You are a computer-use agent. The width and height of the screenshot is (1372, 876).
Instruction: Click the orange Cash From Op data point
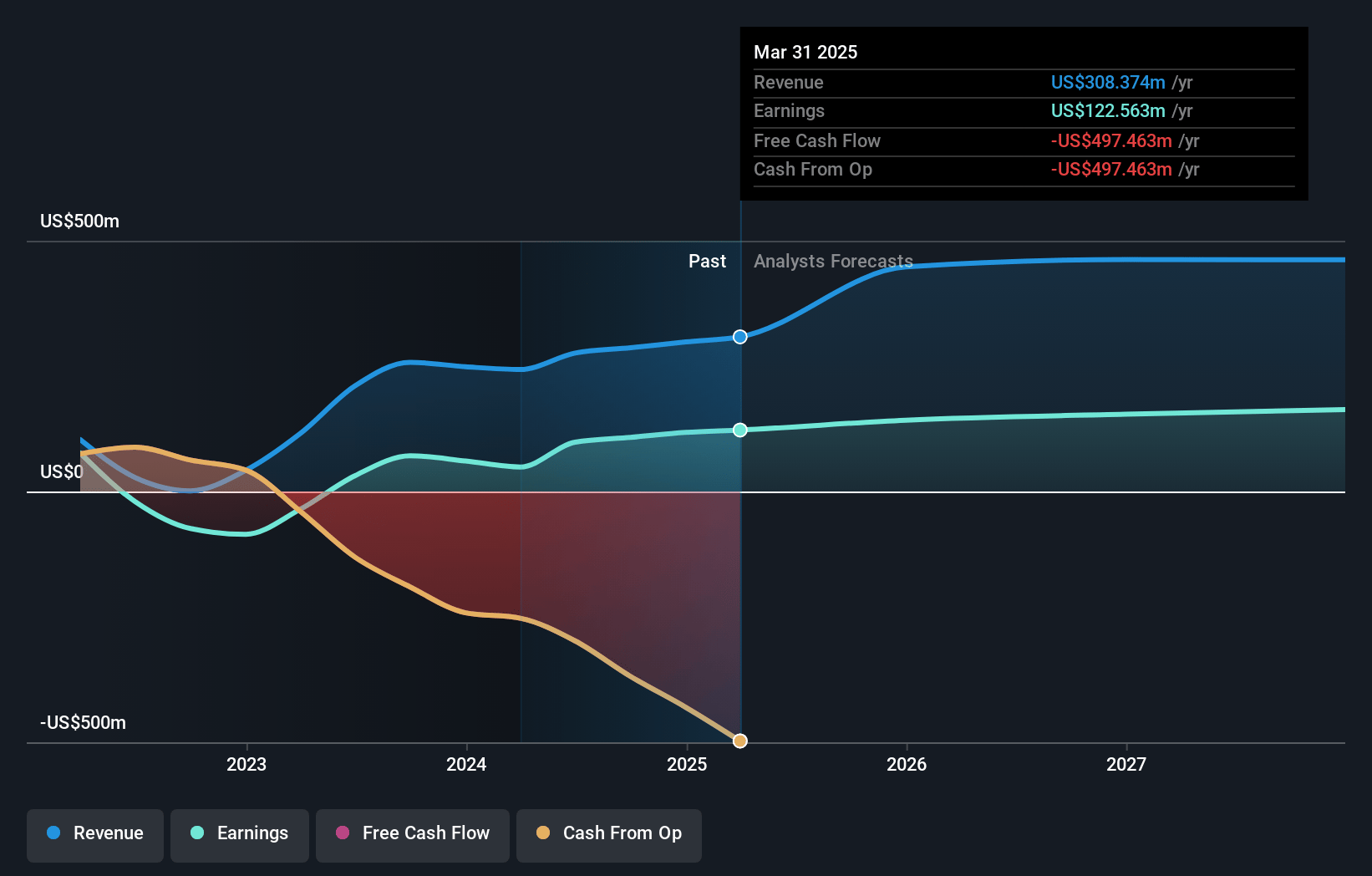[x=740, y=741]
